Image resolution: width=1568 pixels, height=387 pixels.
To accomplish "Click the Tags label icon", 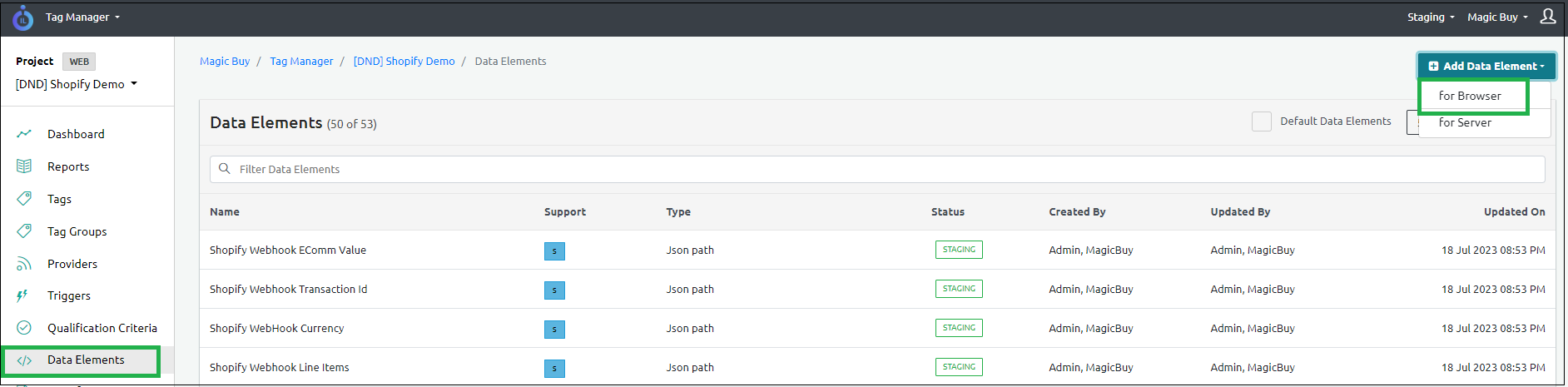I will click(24, 199).
